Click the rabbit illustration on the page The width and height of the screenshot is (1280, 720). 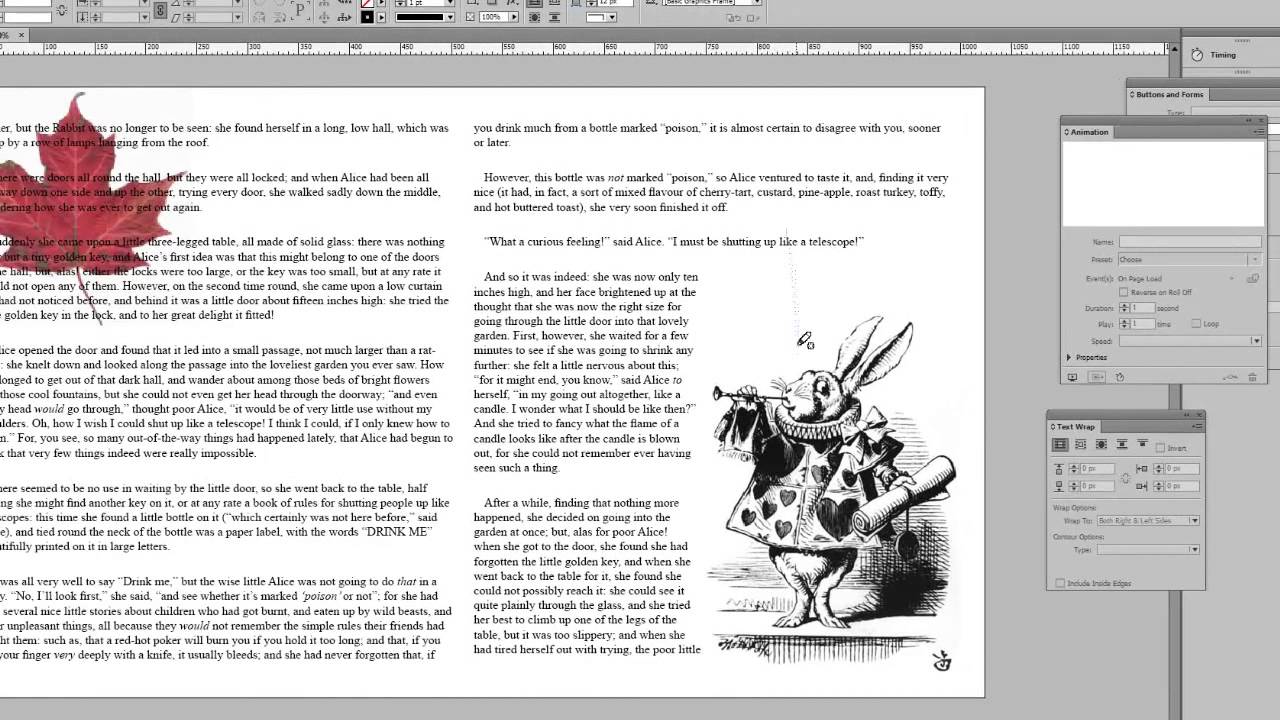[x=833, y=490]
